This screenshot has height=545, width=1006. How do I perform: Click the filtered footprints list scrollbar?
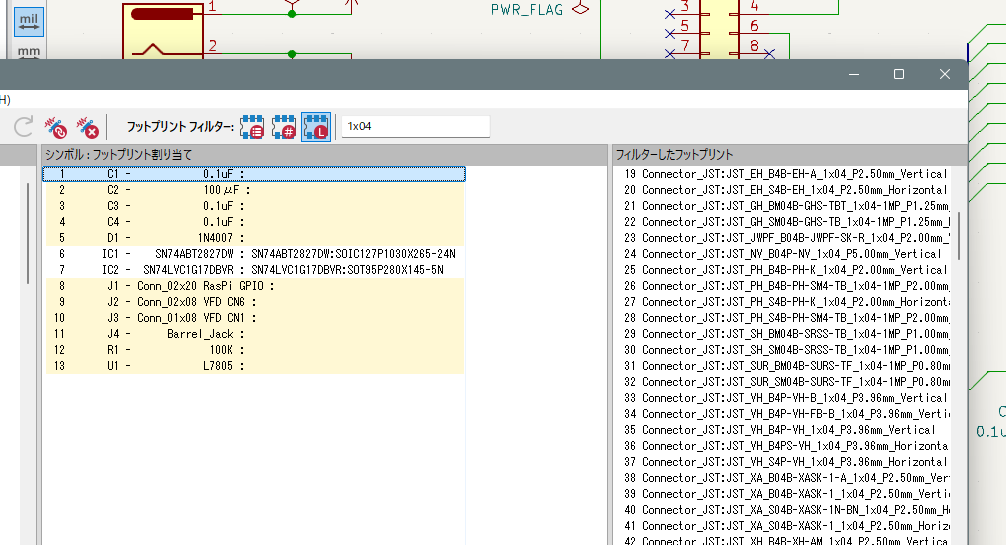pos(960,236)
